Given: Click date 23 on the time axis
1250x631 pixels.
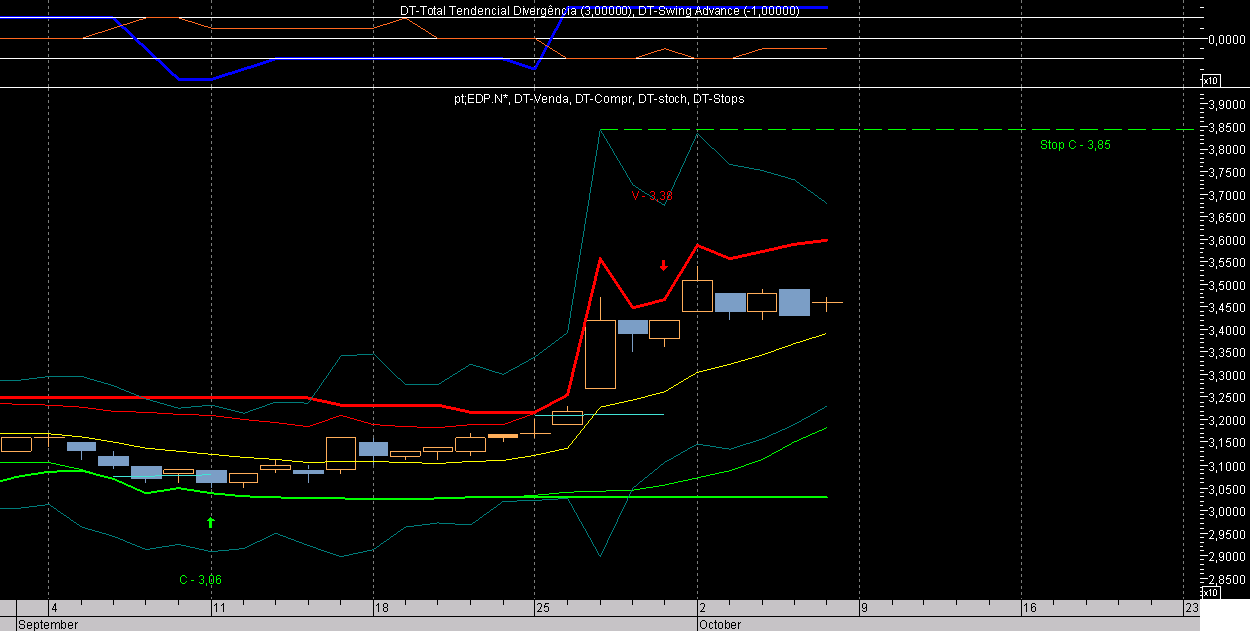Looking at the screenshot, I should pos(1191,608).
